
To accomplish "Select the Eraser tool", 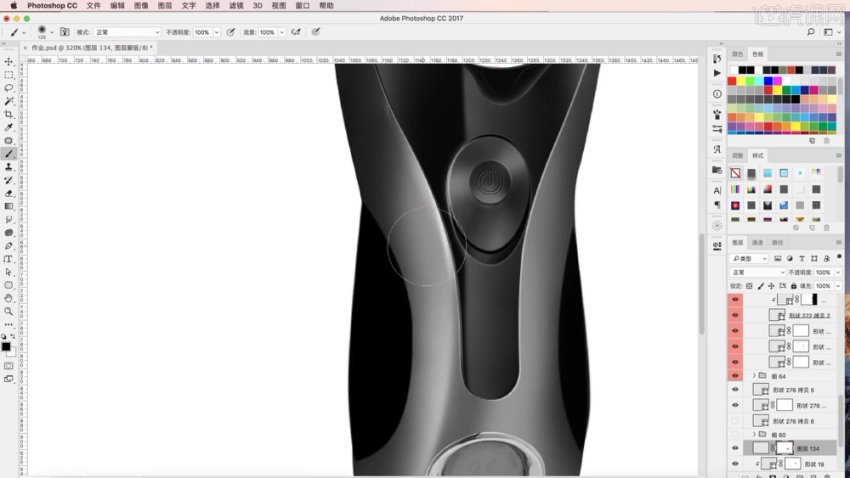I will [x=9, y=193].
